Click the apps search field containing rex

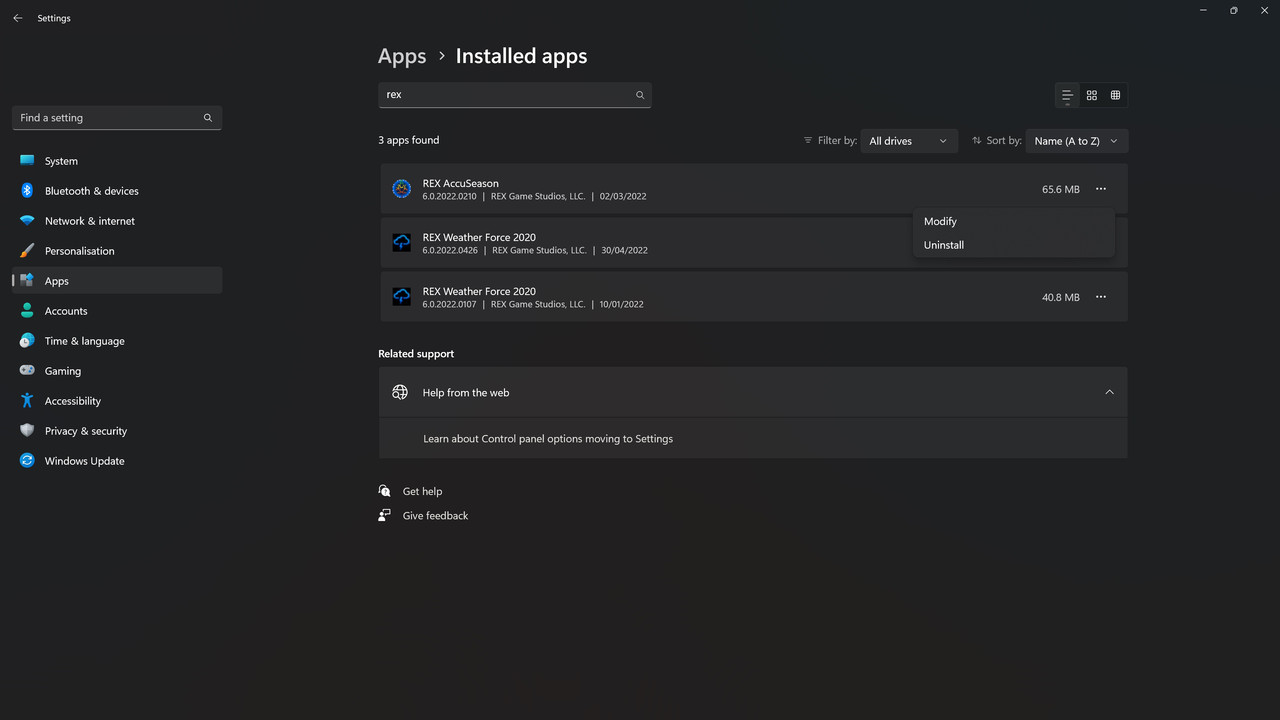pyautogui.click(x=515, y=95)
